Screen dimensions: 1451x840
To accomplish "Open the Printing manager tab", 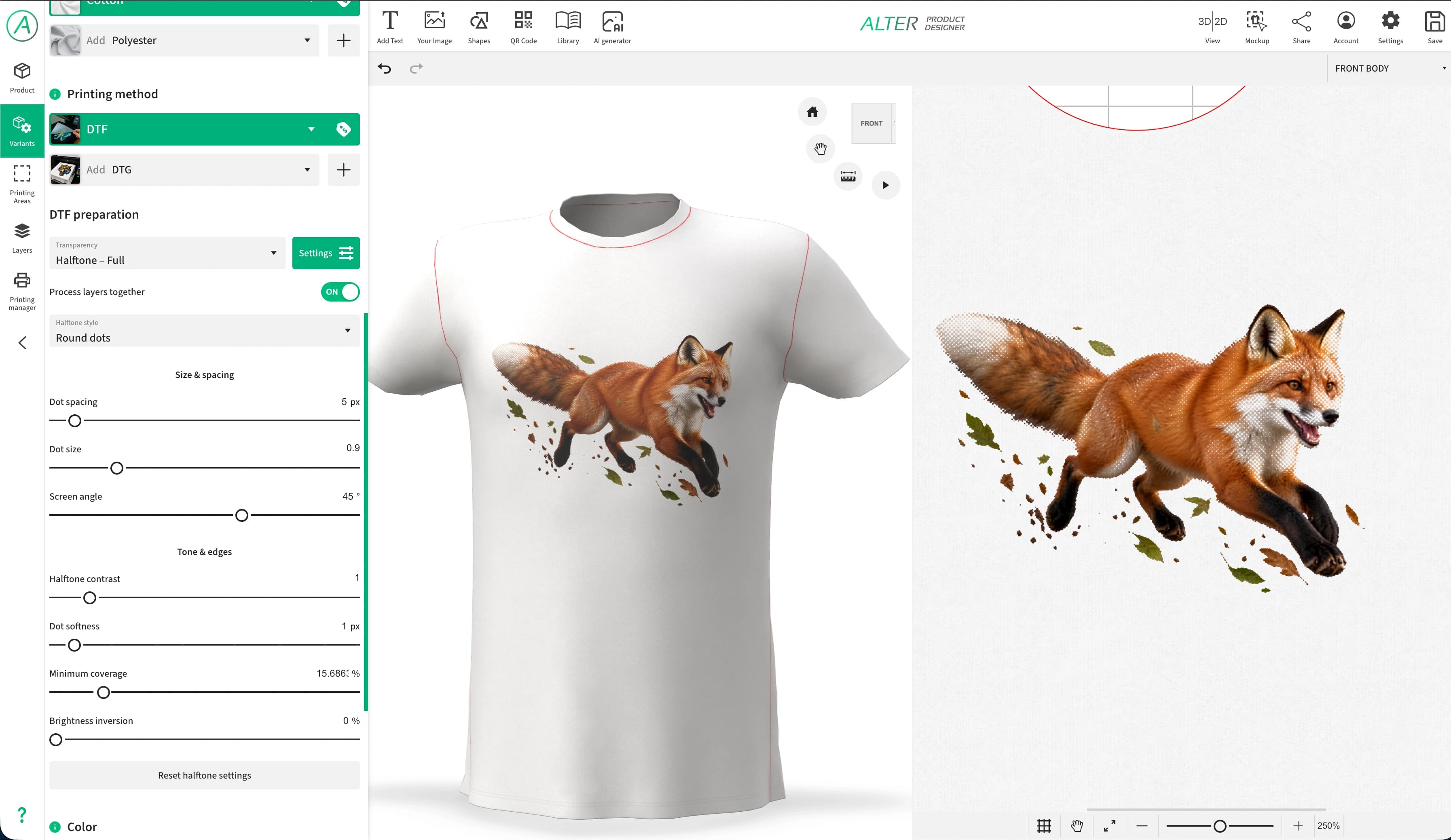I will point(22,291).
